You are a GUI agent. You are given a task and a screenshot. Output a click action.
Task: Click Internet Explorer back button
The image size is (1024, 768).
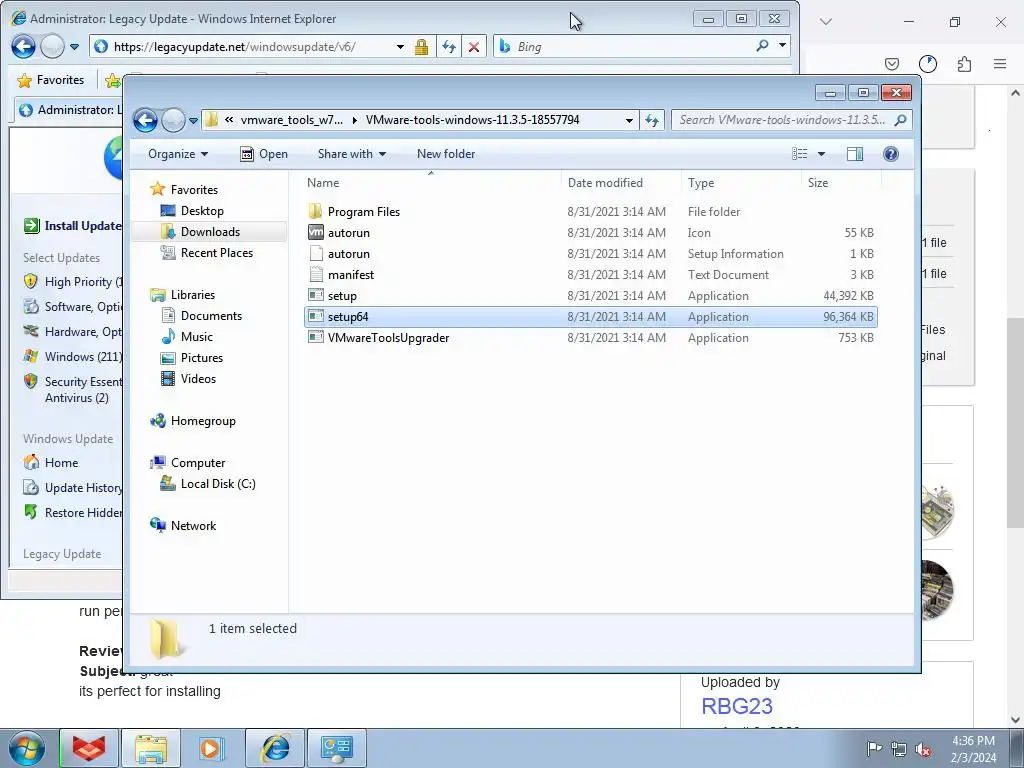(24, 46)
